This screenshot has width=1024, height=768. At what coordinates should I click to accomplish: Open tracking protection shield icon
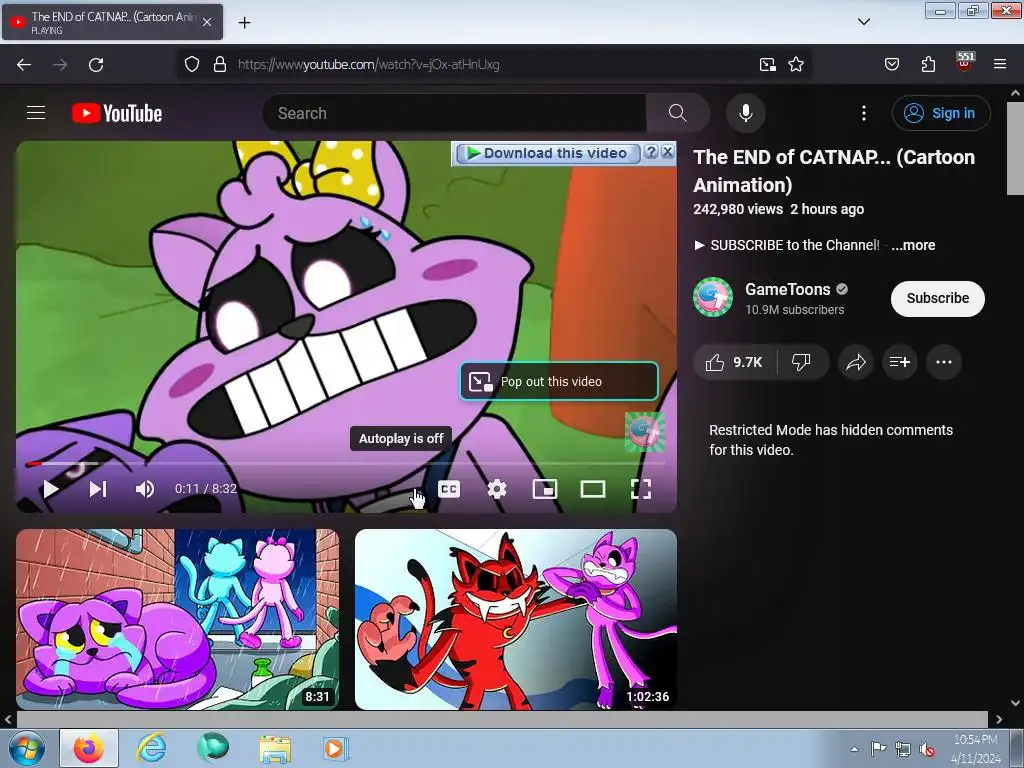tap(191, 64)
